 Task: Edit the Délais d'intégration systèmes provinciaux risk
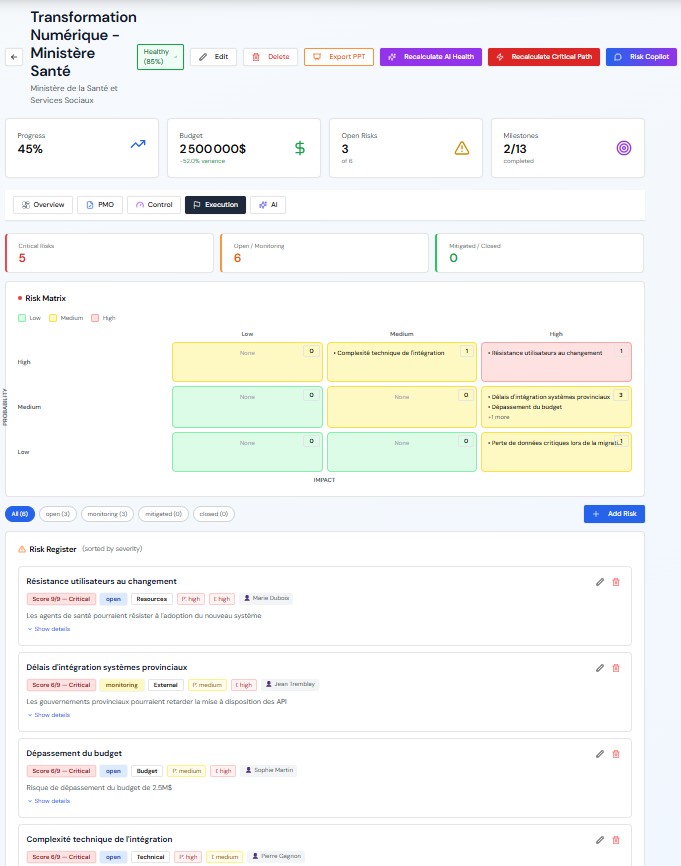[x=600, y=668]
